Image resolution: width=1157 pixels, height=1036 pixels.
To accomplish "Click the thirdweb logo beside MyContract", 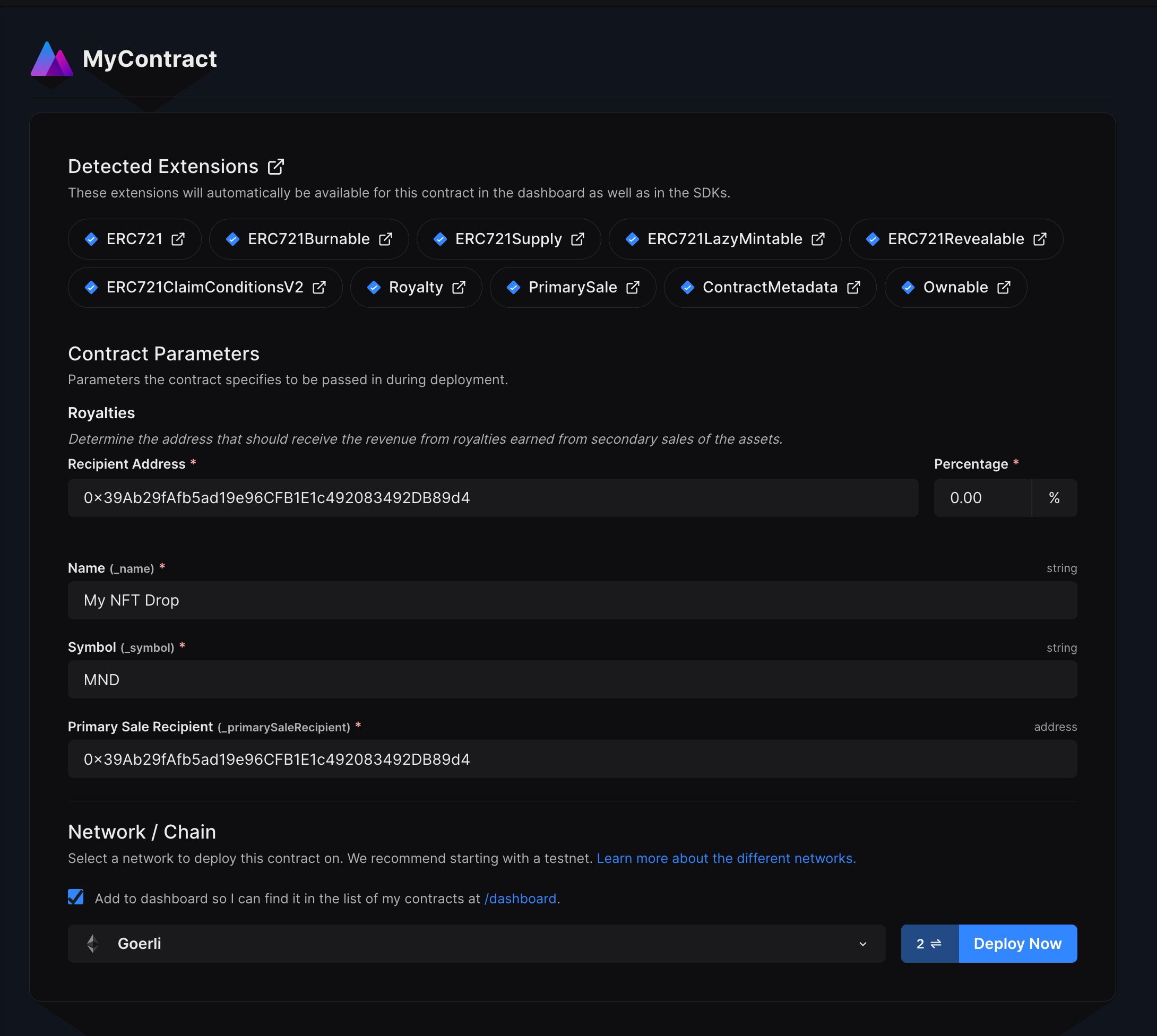I will pyautogui.click(x=52, y=59).
